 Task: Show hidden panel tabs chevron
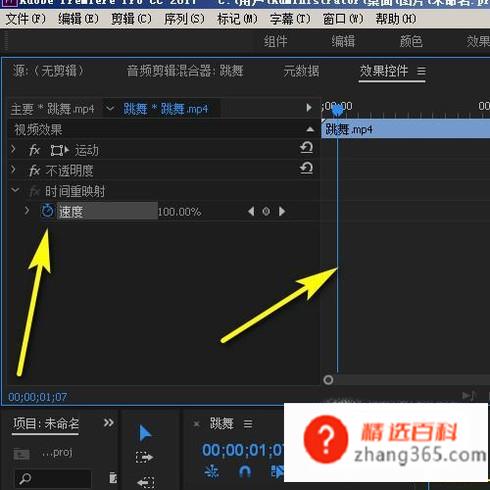pos(108,423)
